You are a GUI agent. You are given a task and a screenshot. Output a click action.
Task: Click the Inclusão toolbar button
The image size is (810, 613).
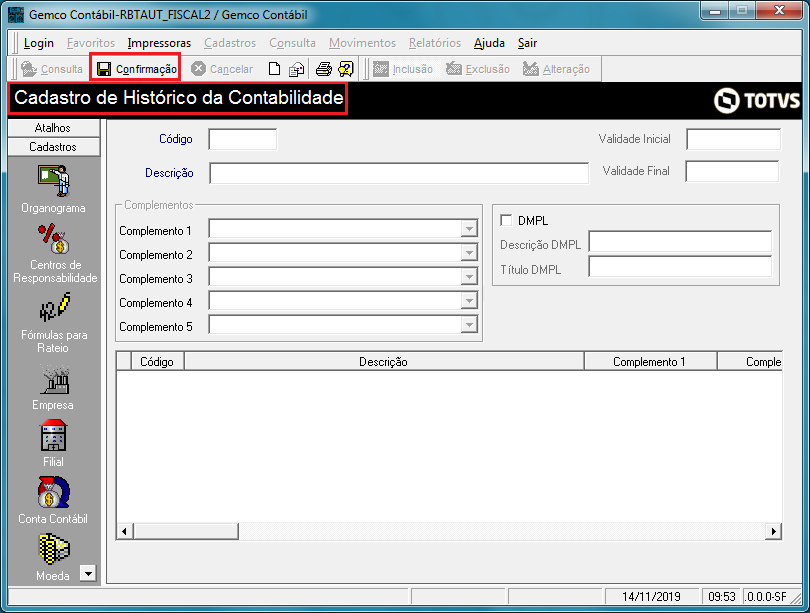pyautogui.click(x=403, y=69)
